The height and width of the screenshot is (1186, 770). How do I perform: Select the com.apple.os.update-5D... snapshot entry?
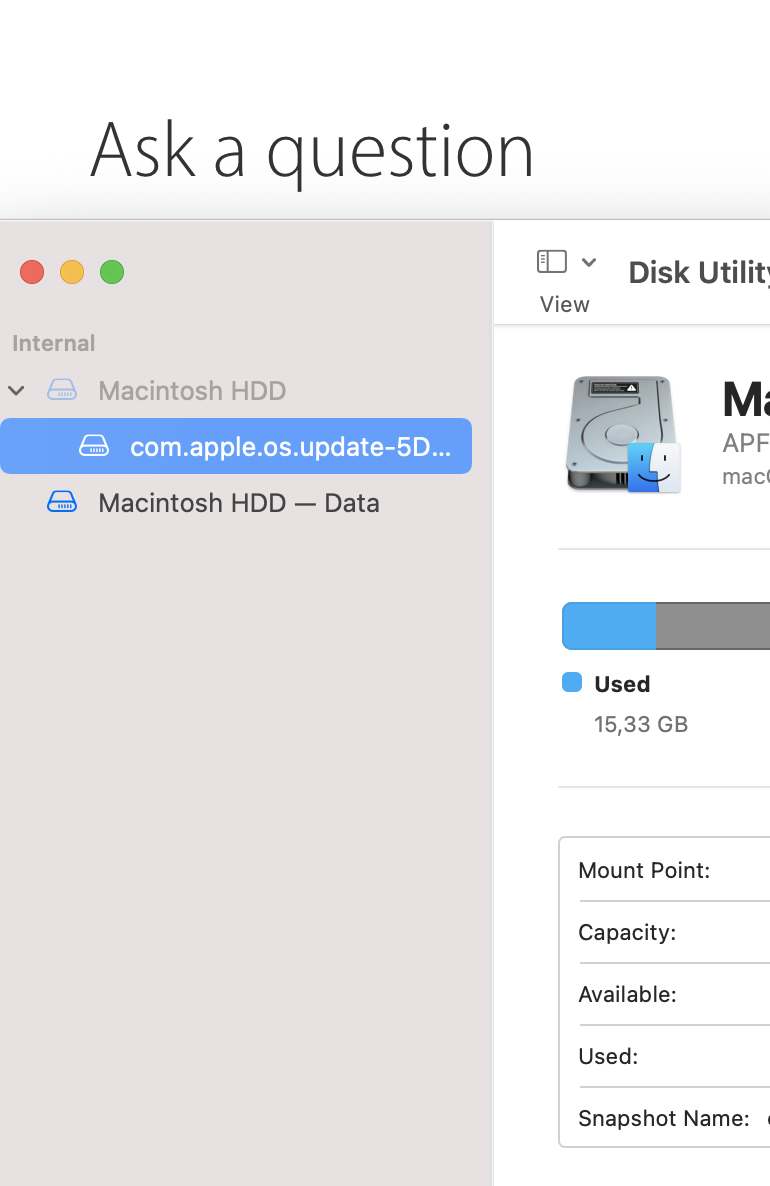[290, 446]
